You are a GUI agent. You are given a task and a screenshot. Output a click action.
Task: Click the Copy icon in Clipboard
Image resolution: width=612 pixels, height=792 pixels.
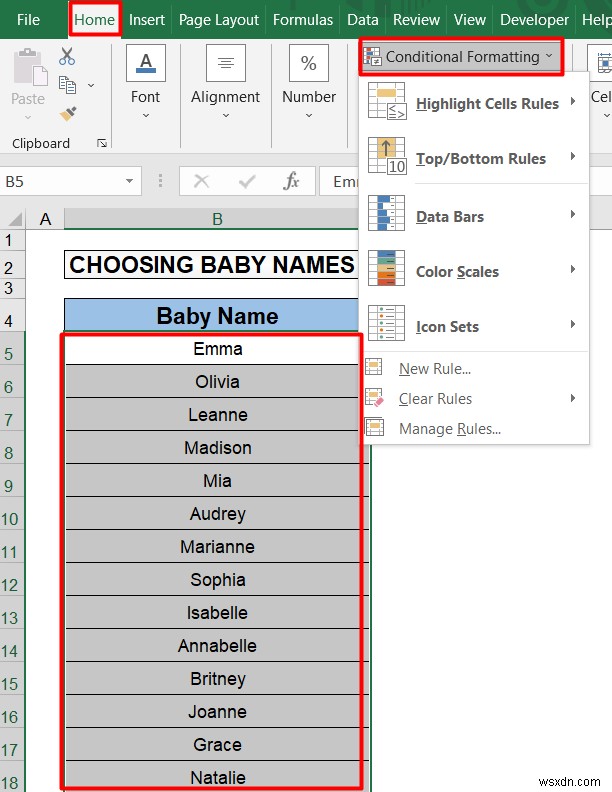pyautogui.click(x=67, y=85)
